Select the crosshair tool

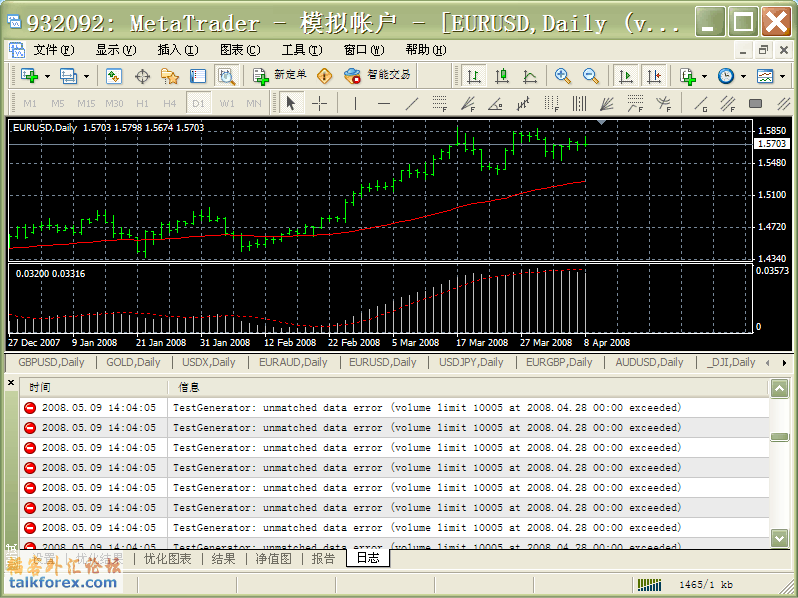pos(320,104)
